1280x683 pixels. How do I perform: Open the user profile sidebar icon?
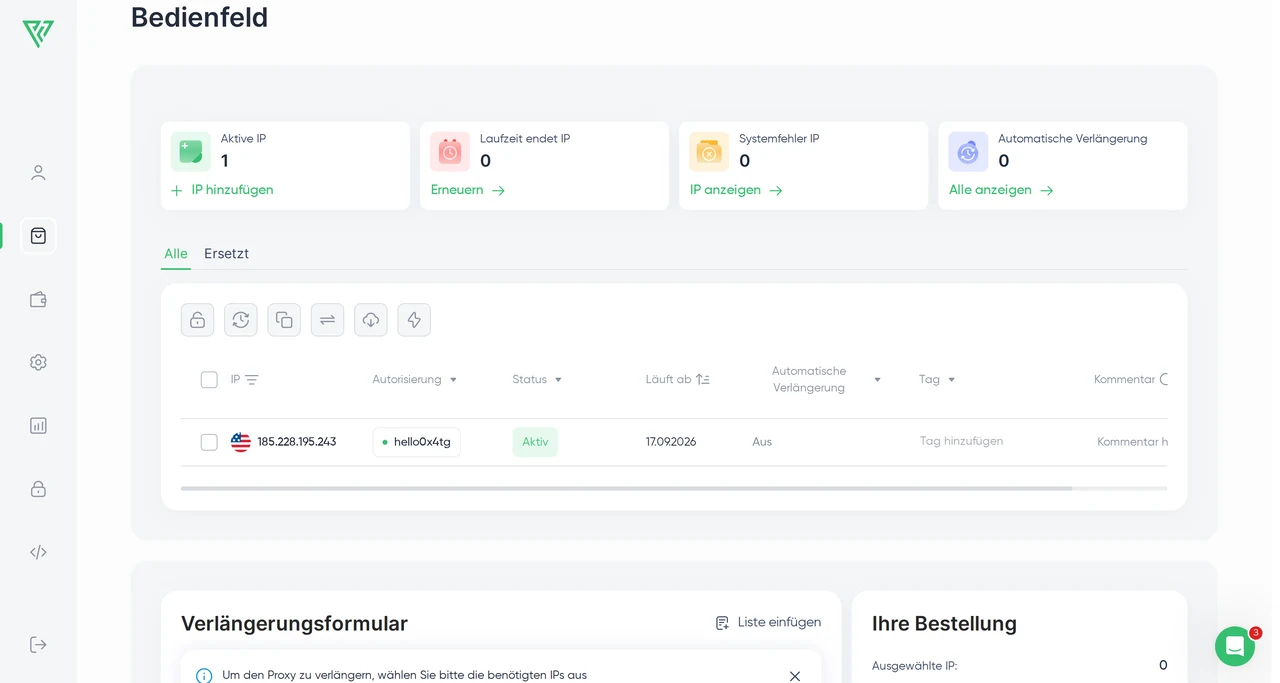pos(38,173)
